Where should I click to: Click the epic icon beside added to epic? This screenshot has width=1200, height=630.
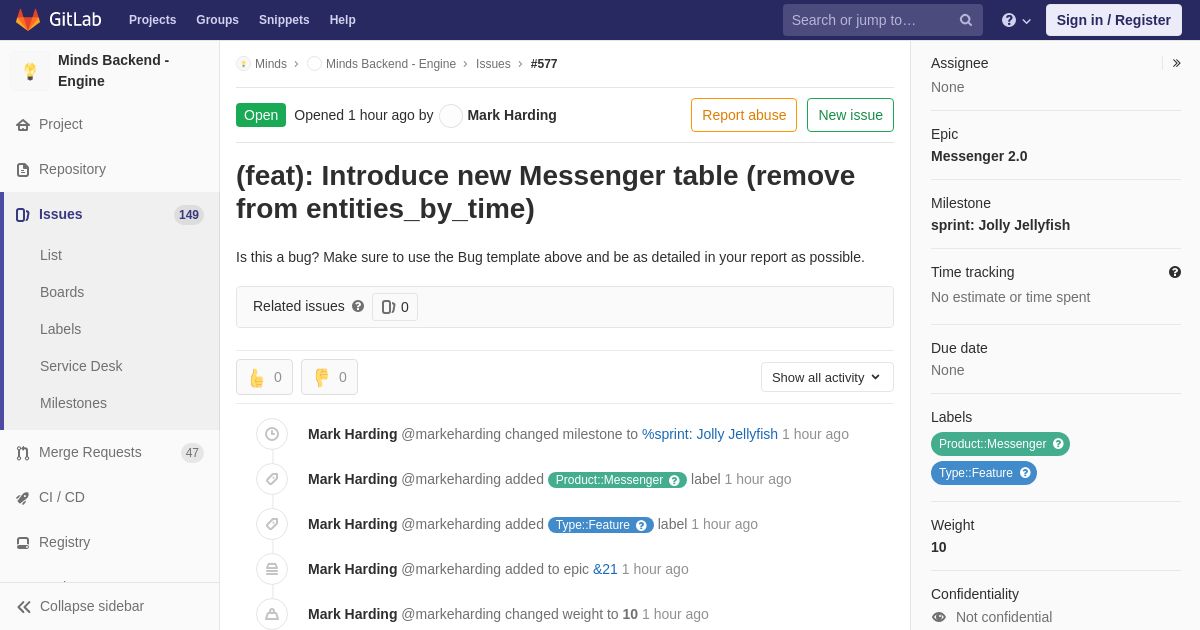point(272,569)
